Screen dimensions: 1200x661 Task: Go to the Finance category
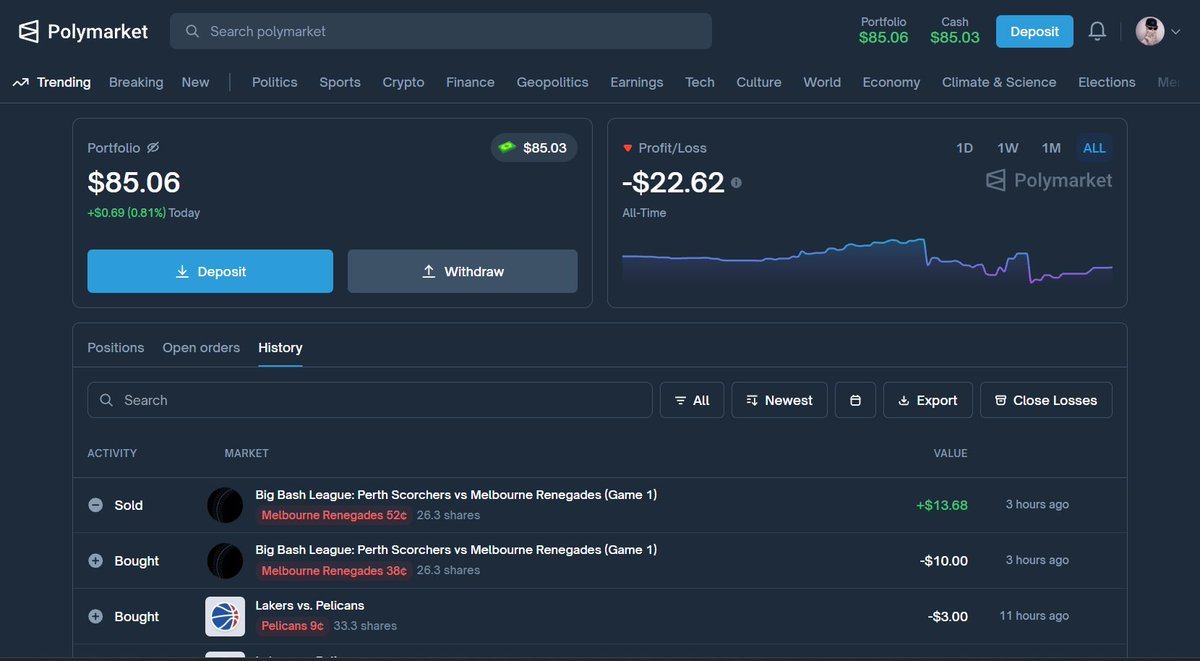coord(470,82)
